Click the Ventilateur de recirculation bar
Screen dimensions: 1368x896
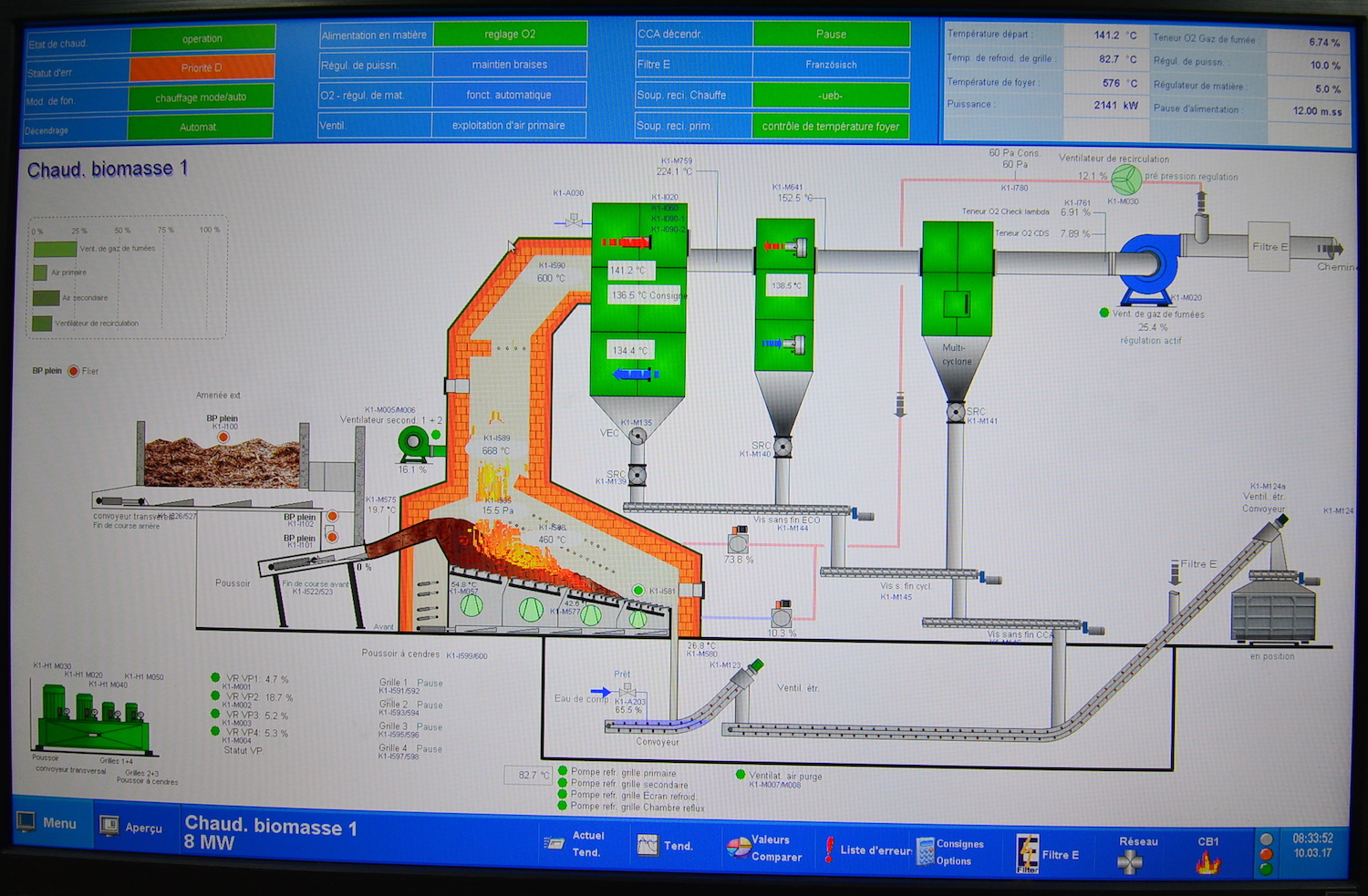coord(42,323)
